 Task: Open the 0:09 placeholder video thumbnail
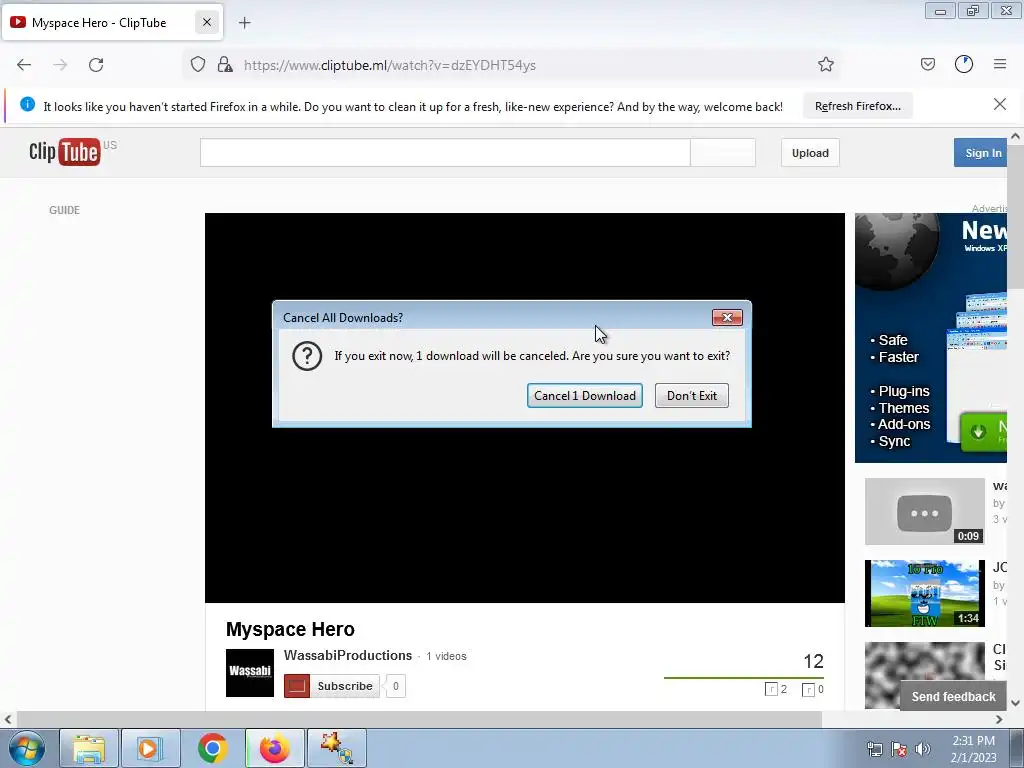[x=925, y=511]
